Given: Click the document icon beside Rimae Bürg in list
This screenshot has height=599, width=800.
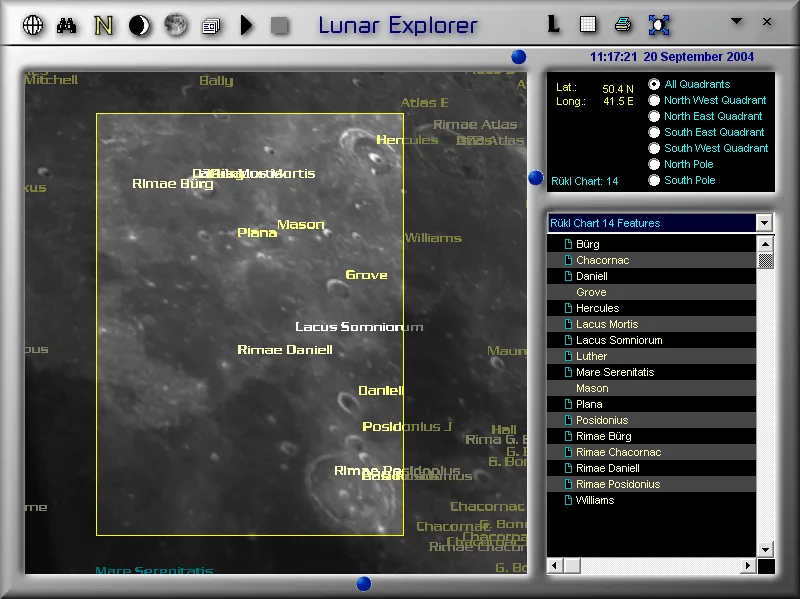Looking at the screenshot, I should [568, 436].
